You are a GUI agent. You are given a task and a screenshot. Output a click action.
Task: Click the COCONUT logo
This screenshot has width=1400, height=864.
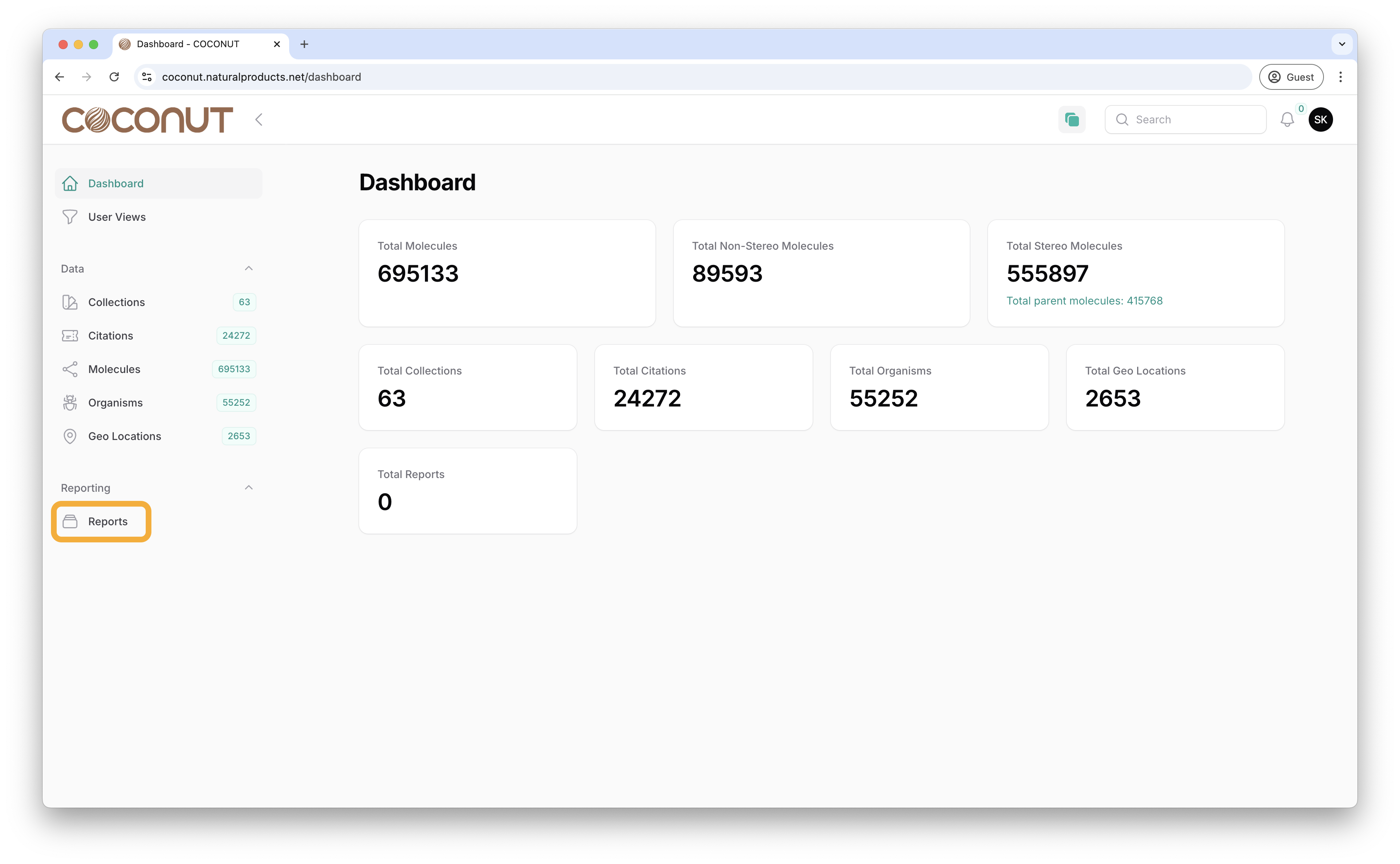[147, 120]
